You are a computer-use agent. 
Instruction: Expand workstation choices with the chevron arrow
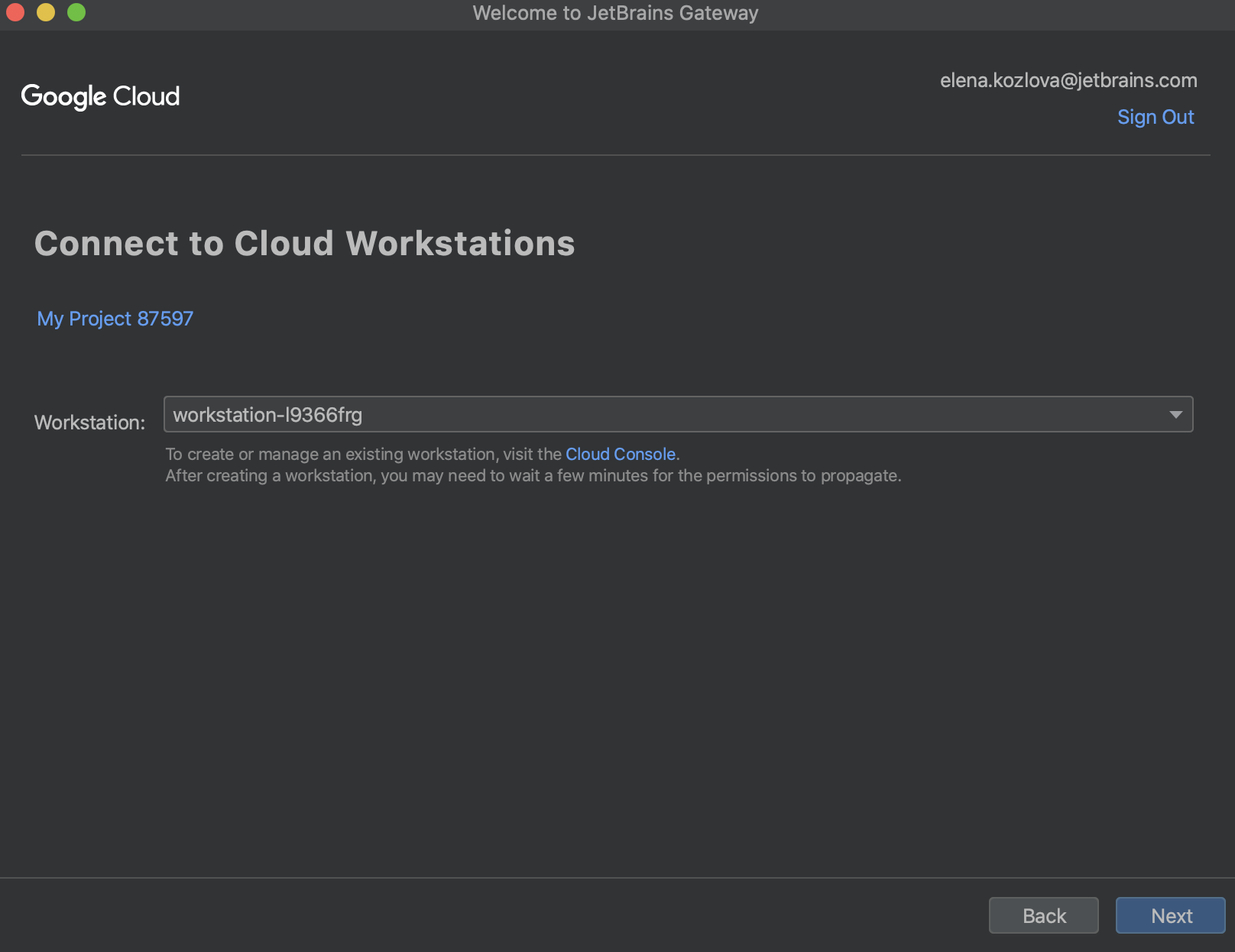coord(1177,414)
